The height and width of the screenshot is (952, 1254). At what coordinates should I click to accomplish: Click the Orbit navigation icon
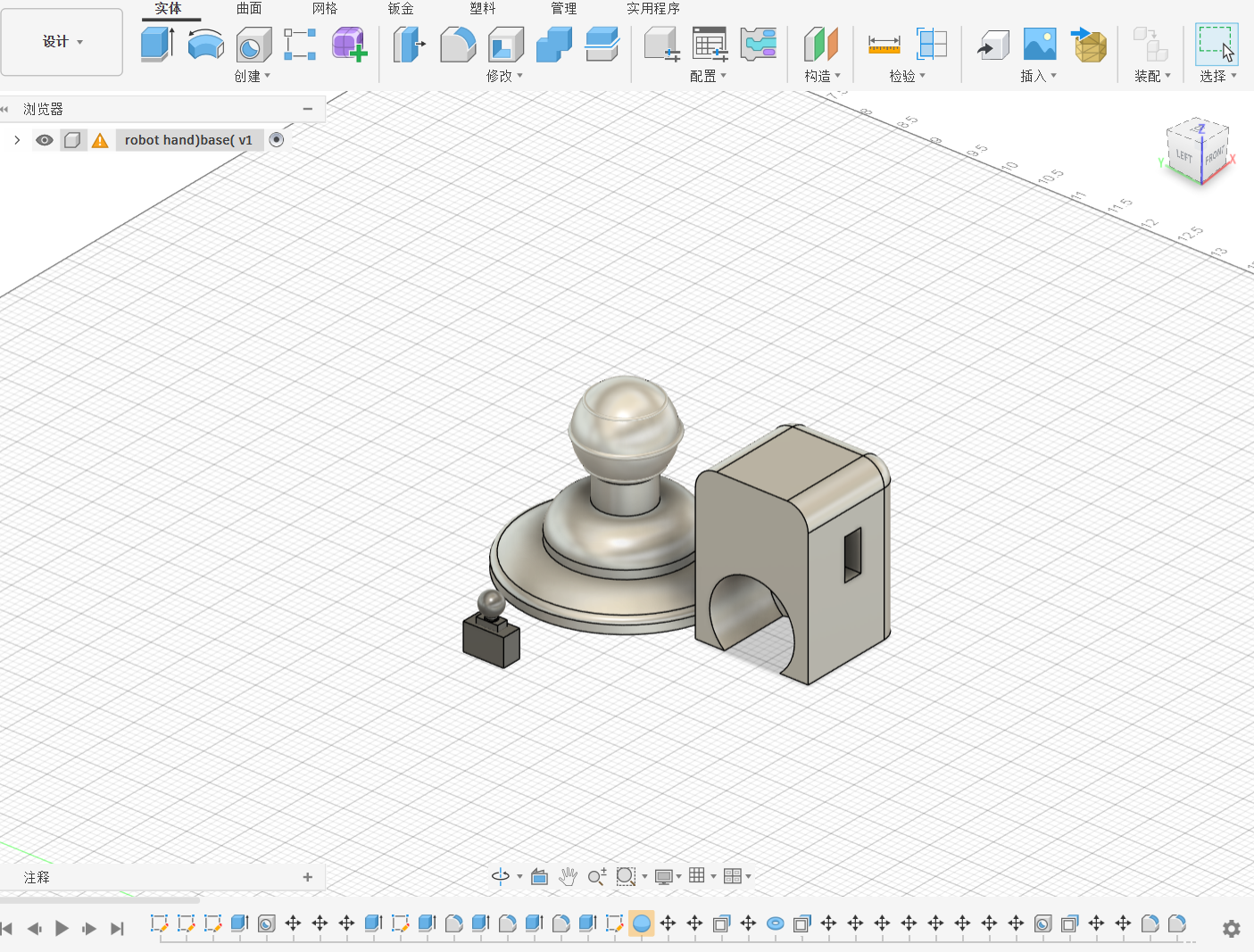pos(501,876)
